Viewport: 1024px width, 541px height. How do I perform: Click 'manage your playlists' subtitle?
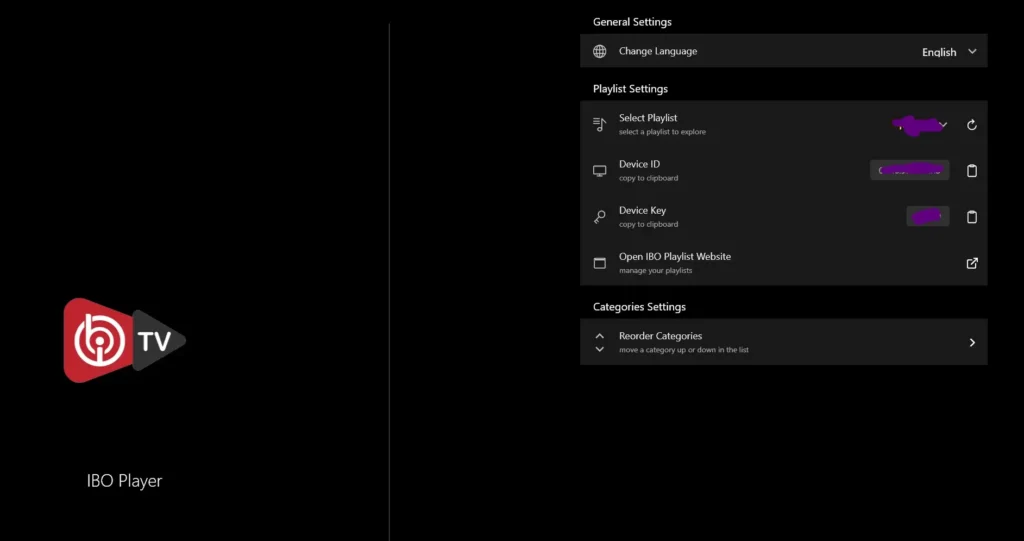tap(656, 270)
